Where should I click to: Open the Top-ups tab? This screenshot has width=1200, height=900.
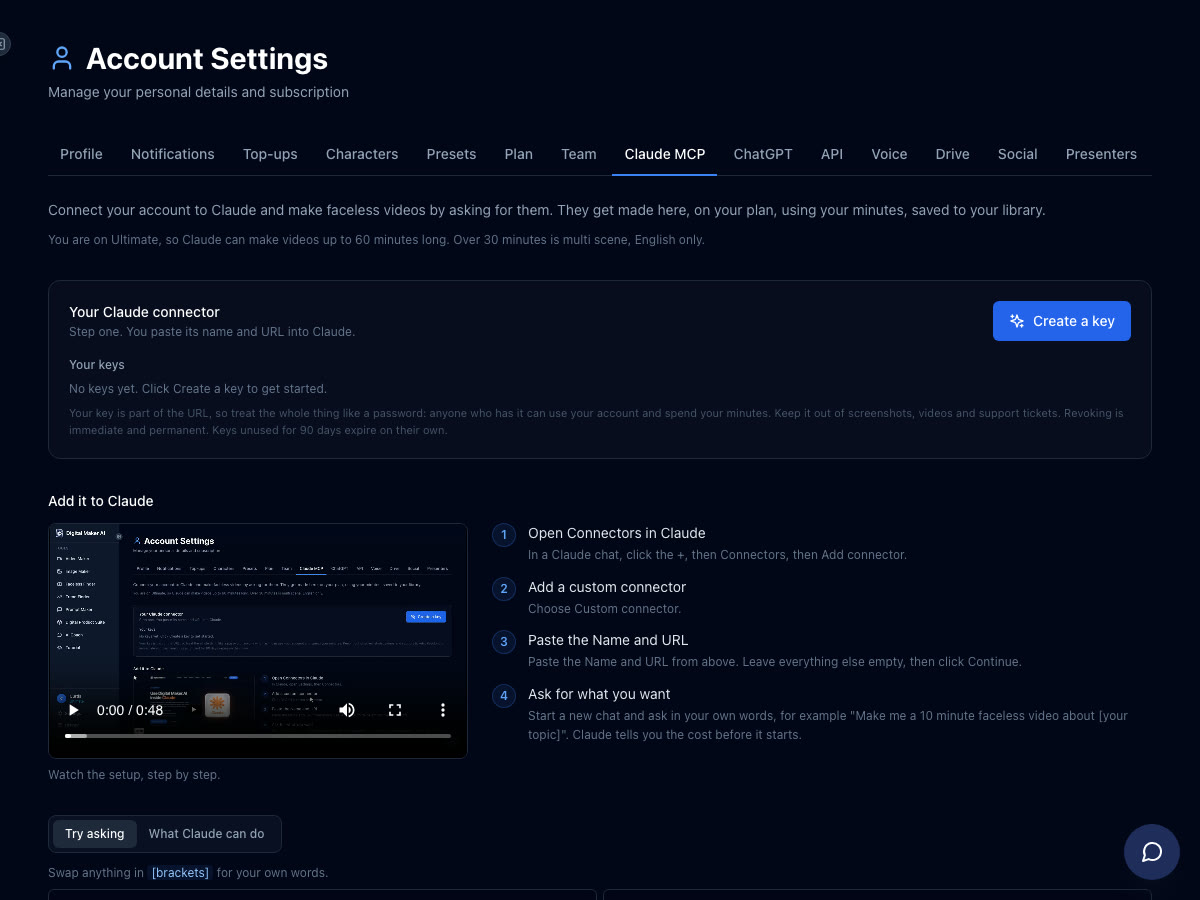pos(270,154)
